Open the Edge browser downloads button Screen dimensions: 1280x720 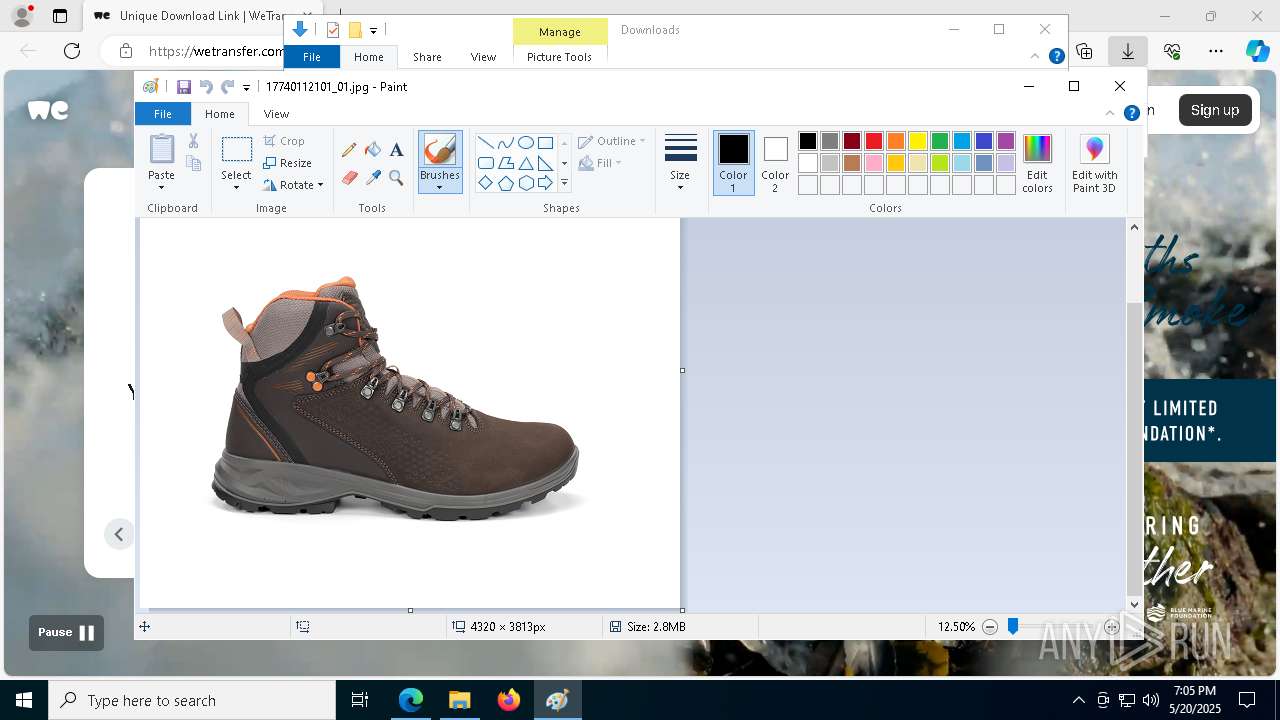(x=1128, y=51)
